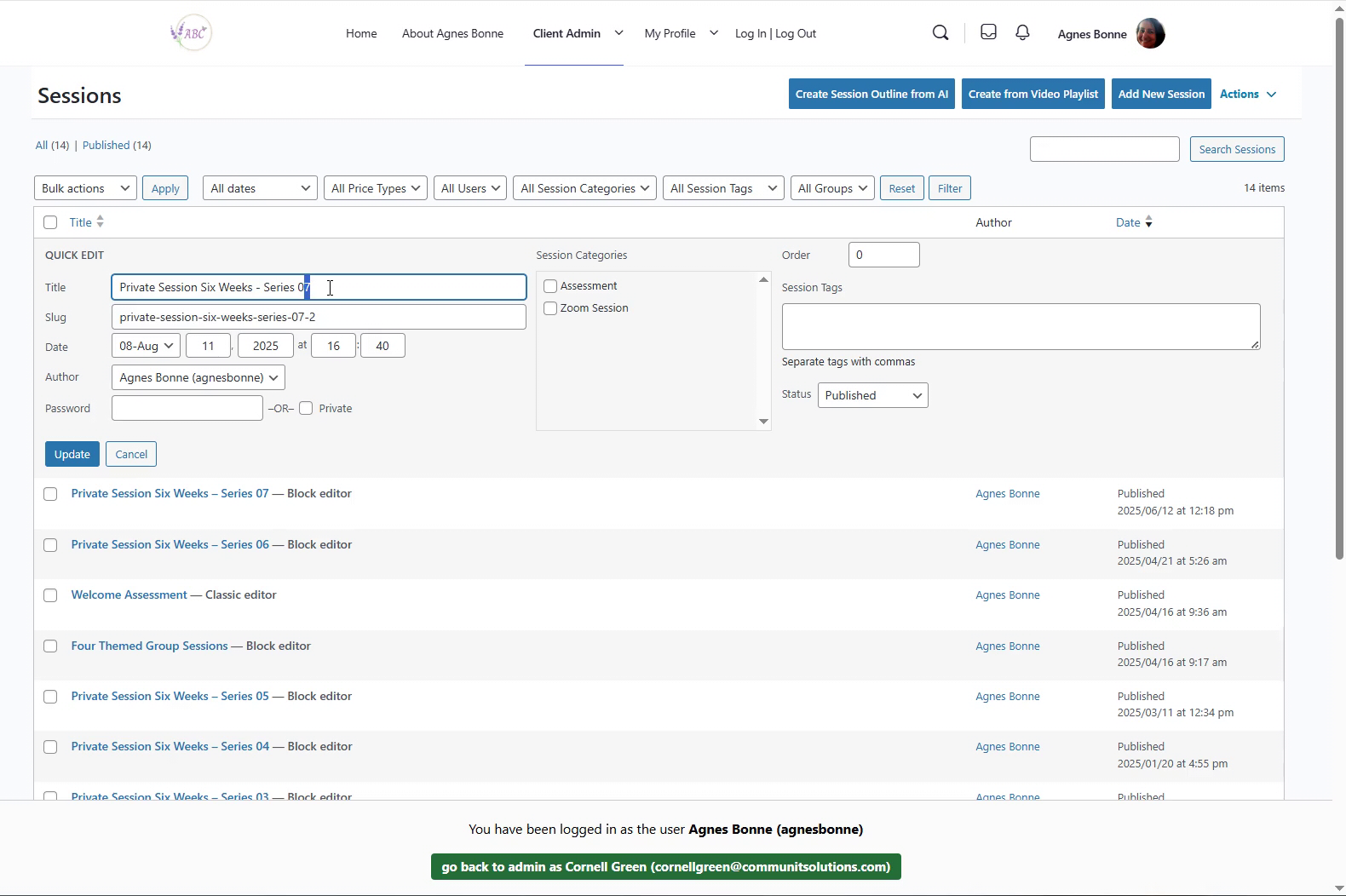Sort sessions by Title arrows
Screen dimensions: 1346x896
pos(100,222)
